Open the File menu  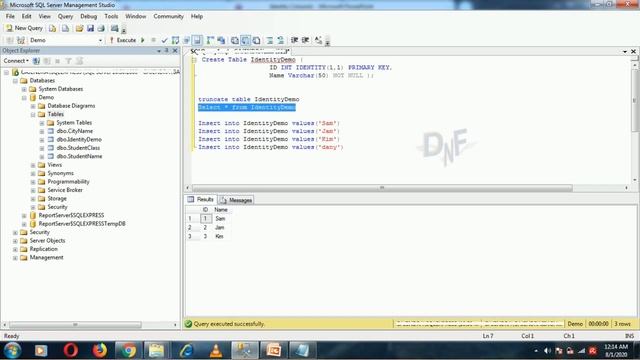point(10,16)
